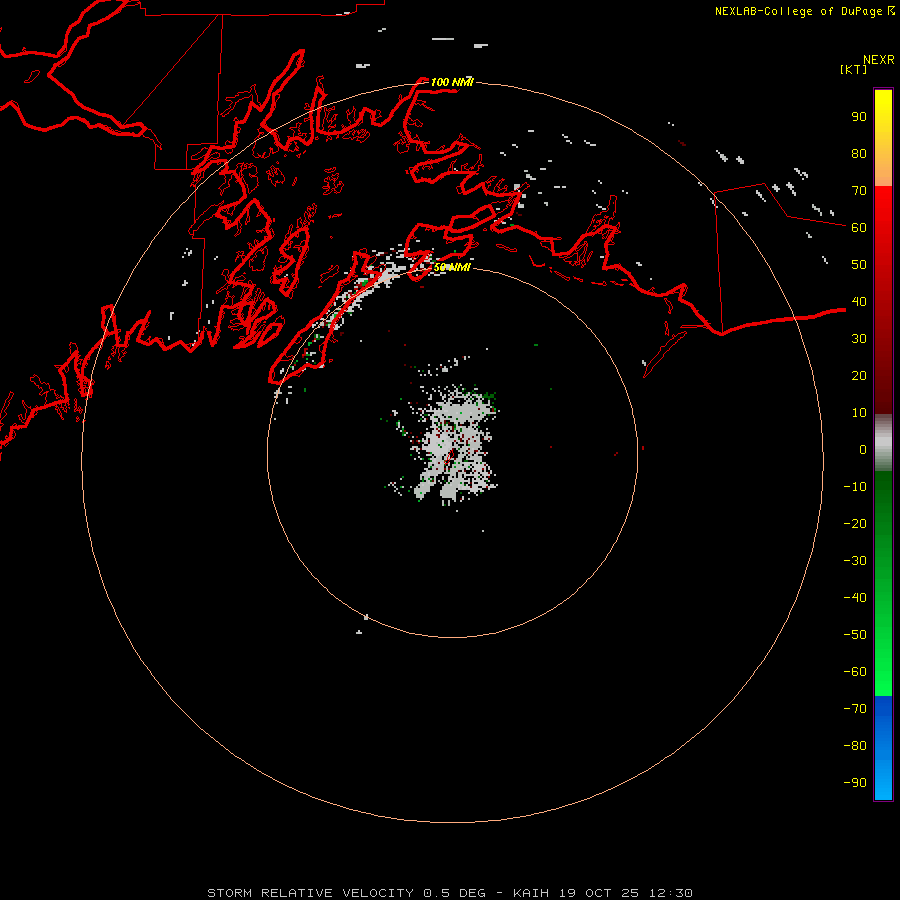Screen dimensions: 900x900
Task: Click the NEXLAB-College of DuPage credit text
Action: tap(798, 11)
